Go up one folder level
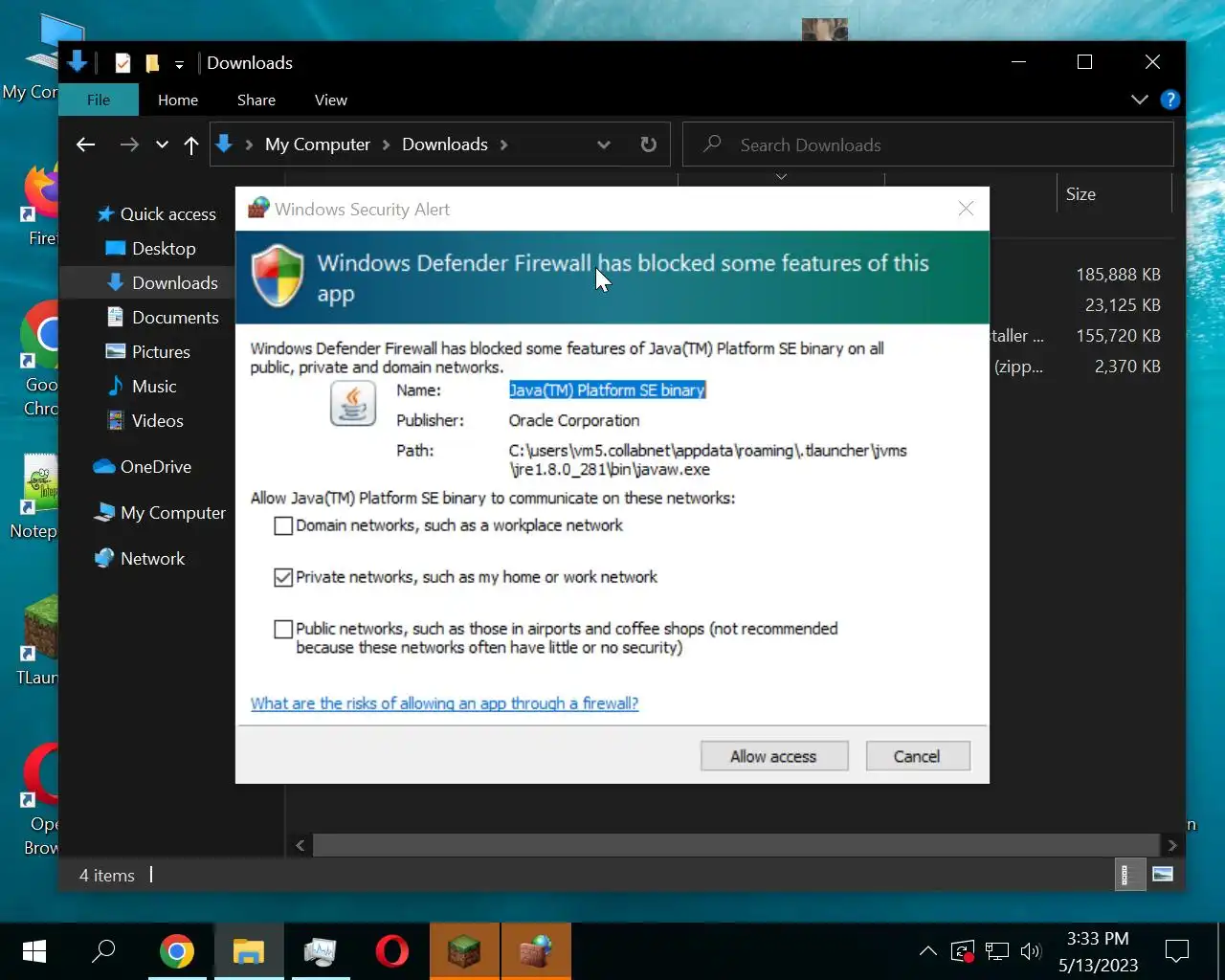 point(191,145)
